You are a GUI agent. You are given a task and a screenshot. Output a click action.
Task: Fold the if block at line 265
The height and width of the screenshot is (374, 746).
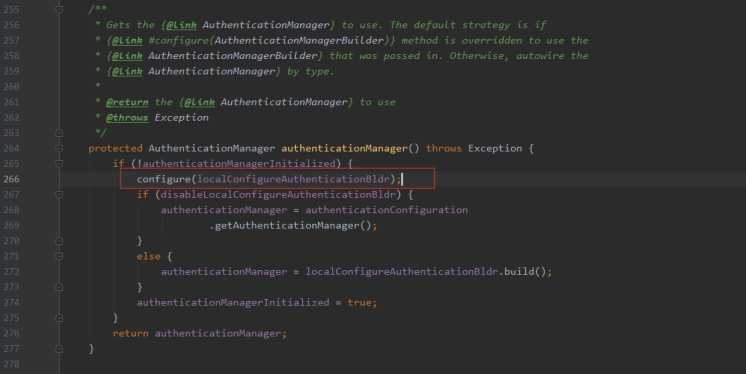(x=59, y=163)
